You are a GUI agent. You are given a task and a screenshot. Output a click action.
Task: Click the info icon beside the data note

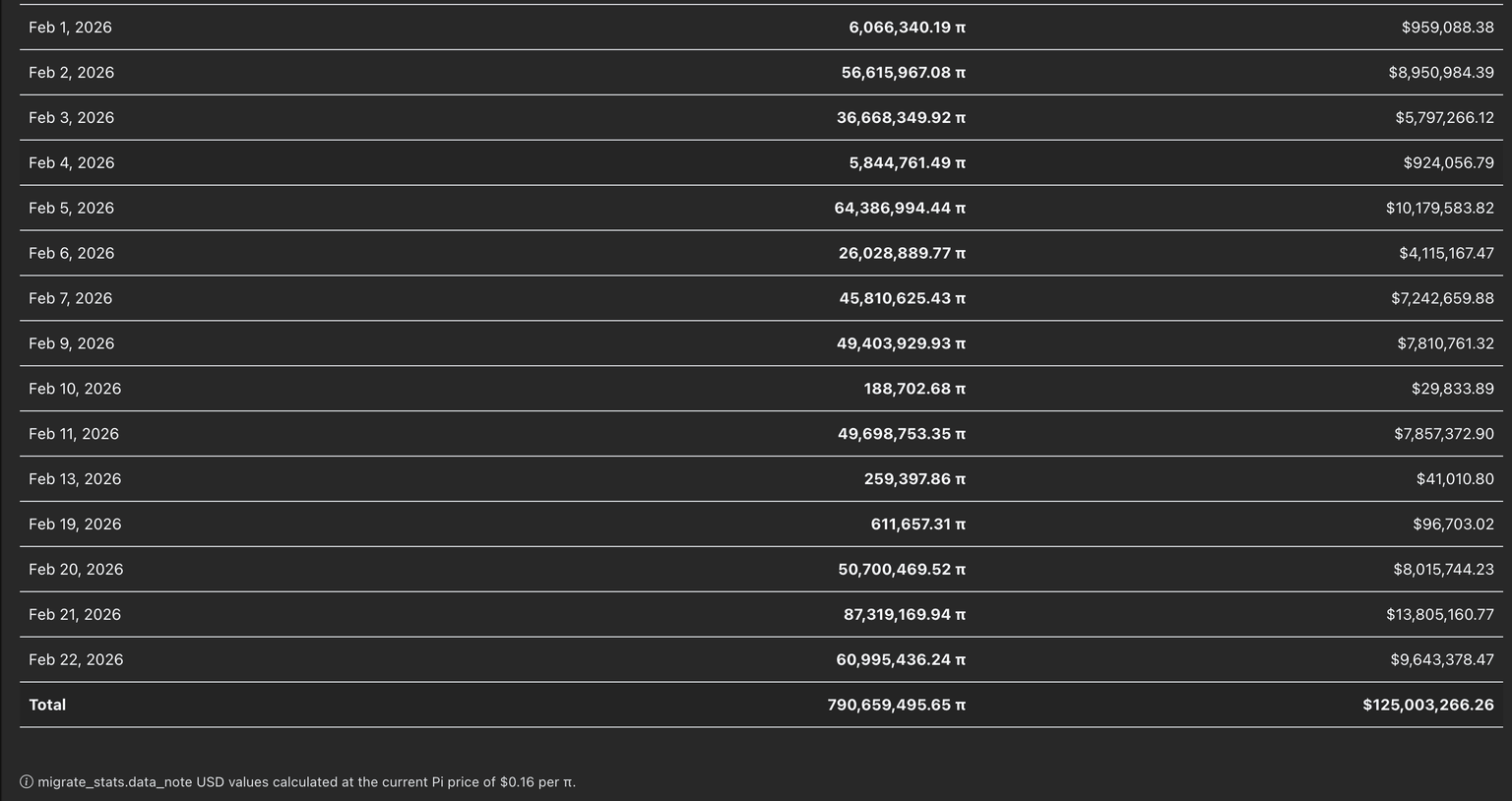pyautogui.click(x=27, y=782)
